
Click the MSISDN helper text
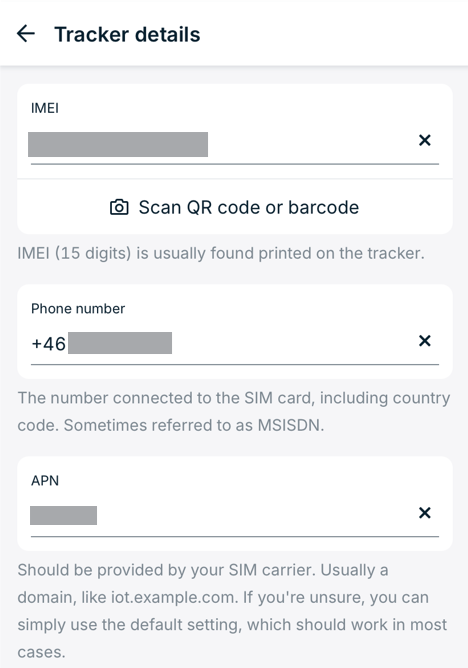click(233, 412)
